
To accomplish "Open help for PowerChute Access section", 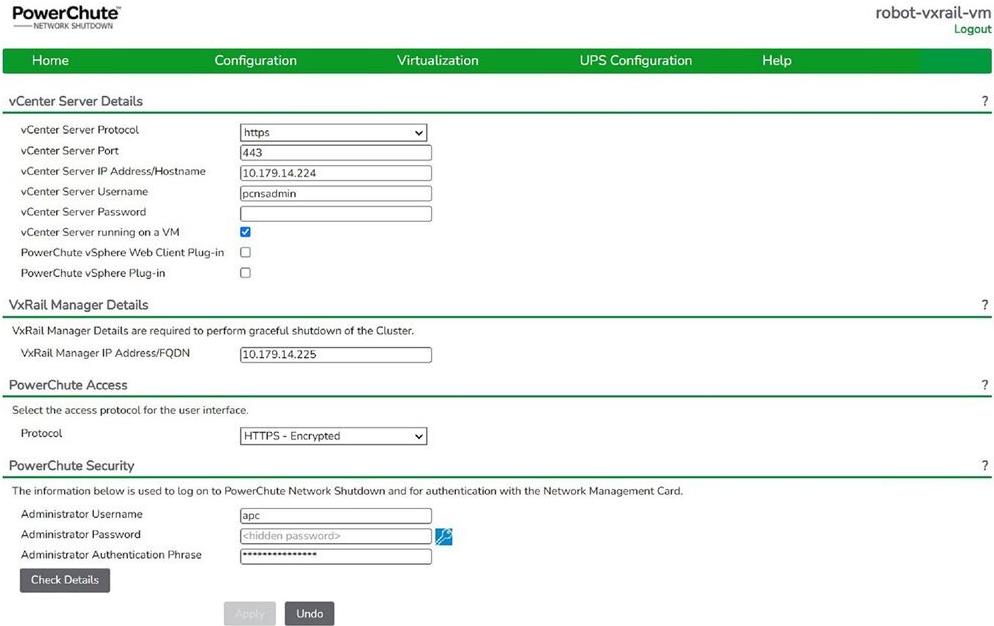I will (984, 385).
